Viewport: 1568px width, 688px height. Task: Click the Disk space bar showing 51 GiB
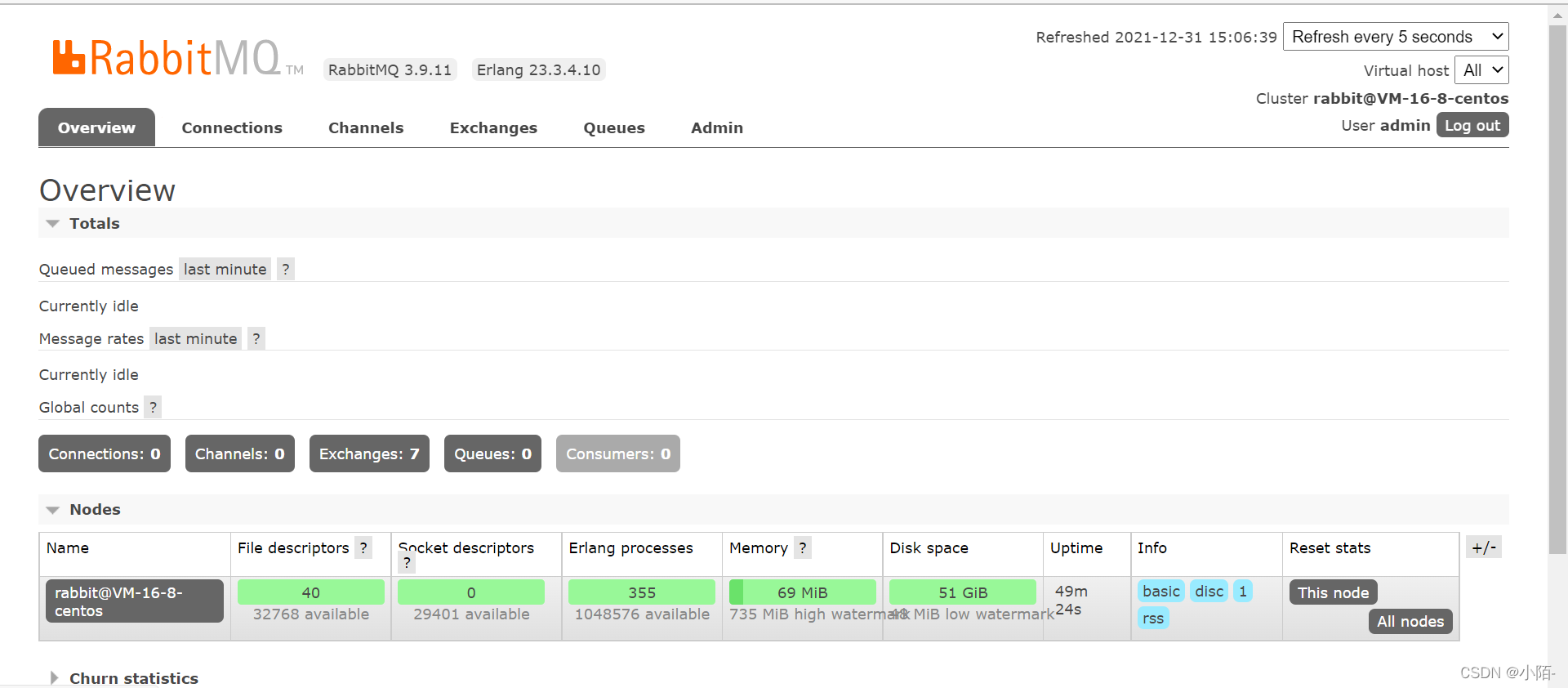[x=963, y=592]
